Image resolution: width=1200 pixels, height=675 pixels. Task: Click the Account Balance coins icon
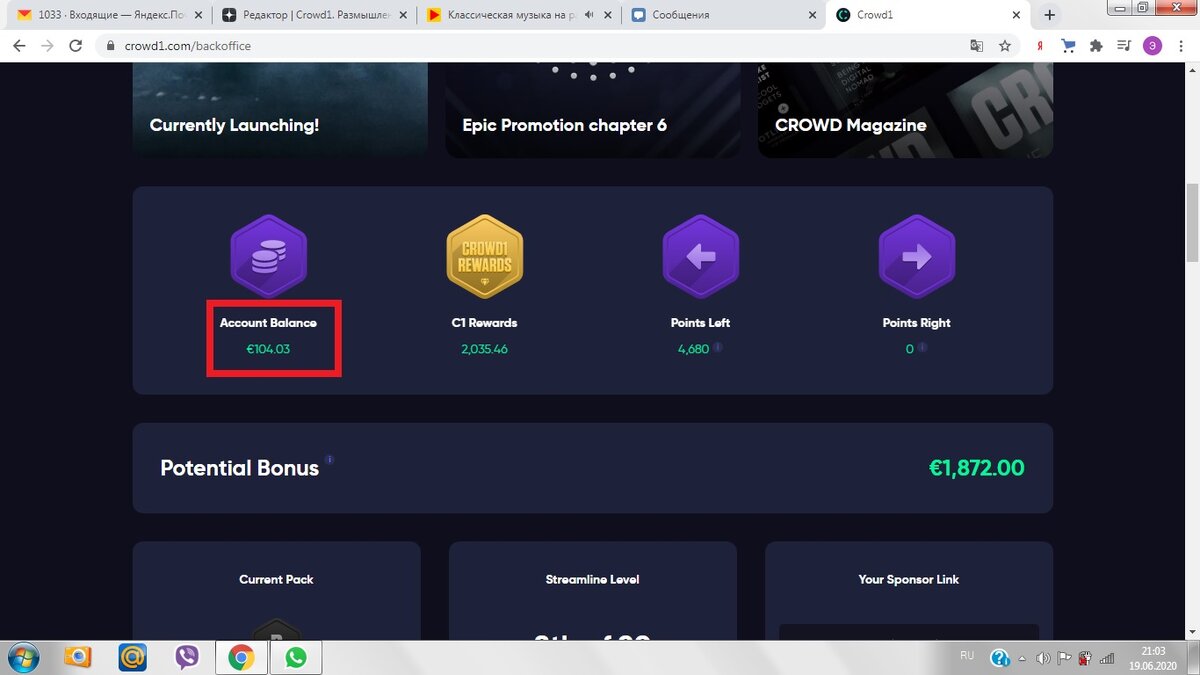[x=268, y=257]
